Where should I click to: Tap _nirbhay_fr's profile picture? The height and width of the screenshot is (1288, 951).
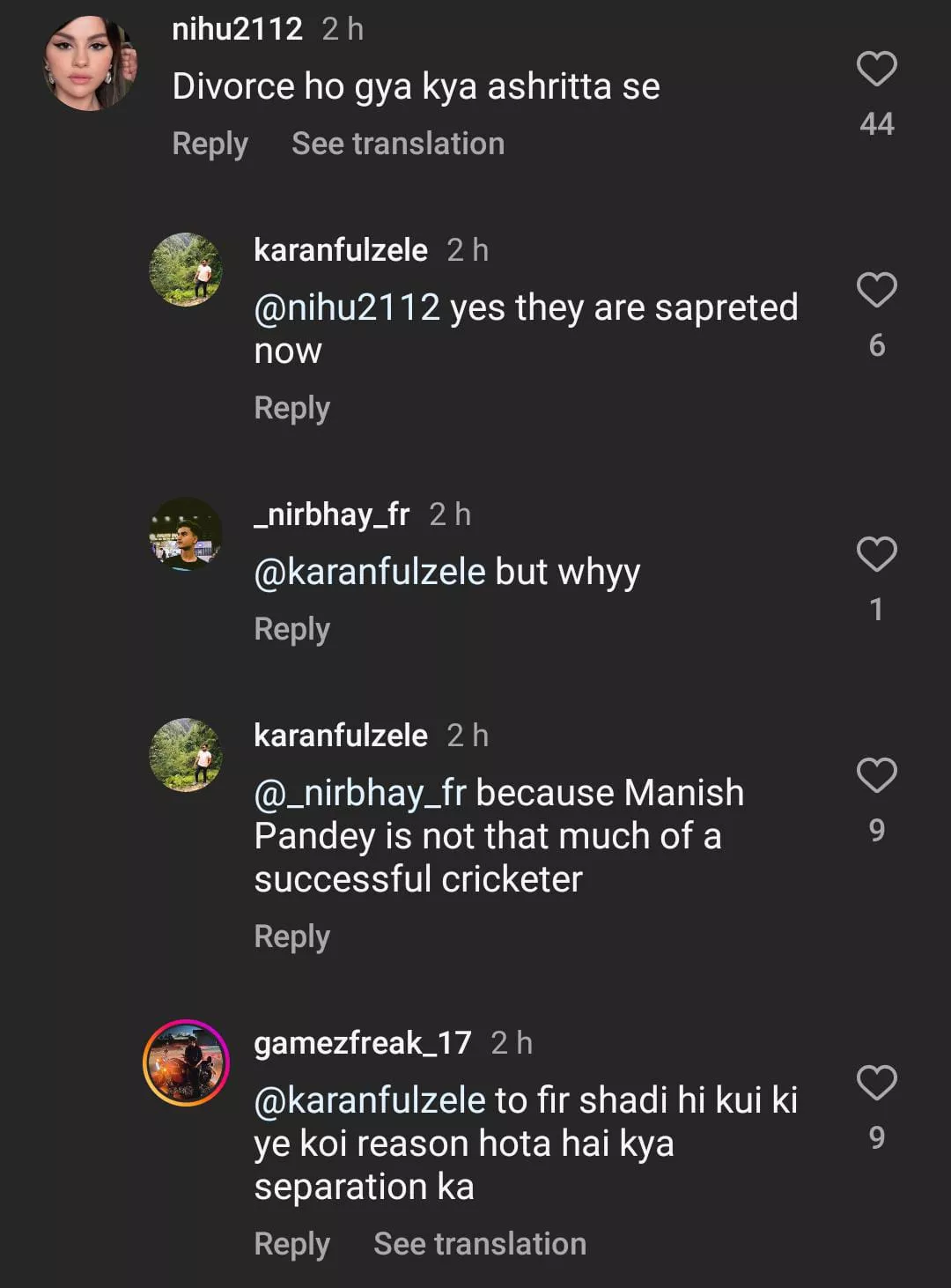coord(186,534)
